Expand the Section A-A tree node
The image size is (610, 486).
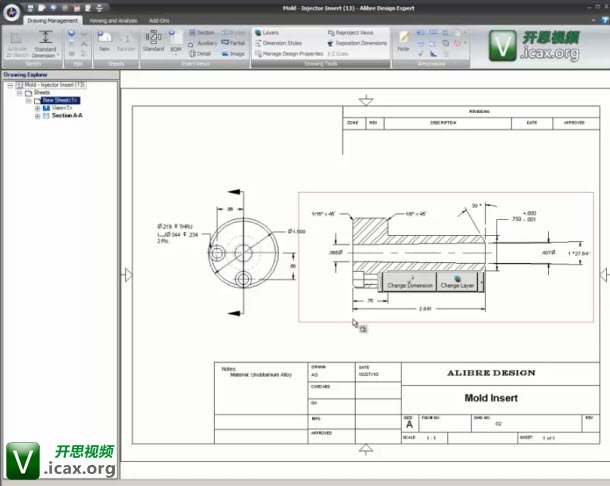click(37, 116)
